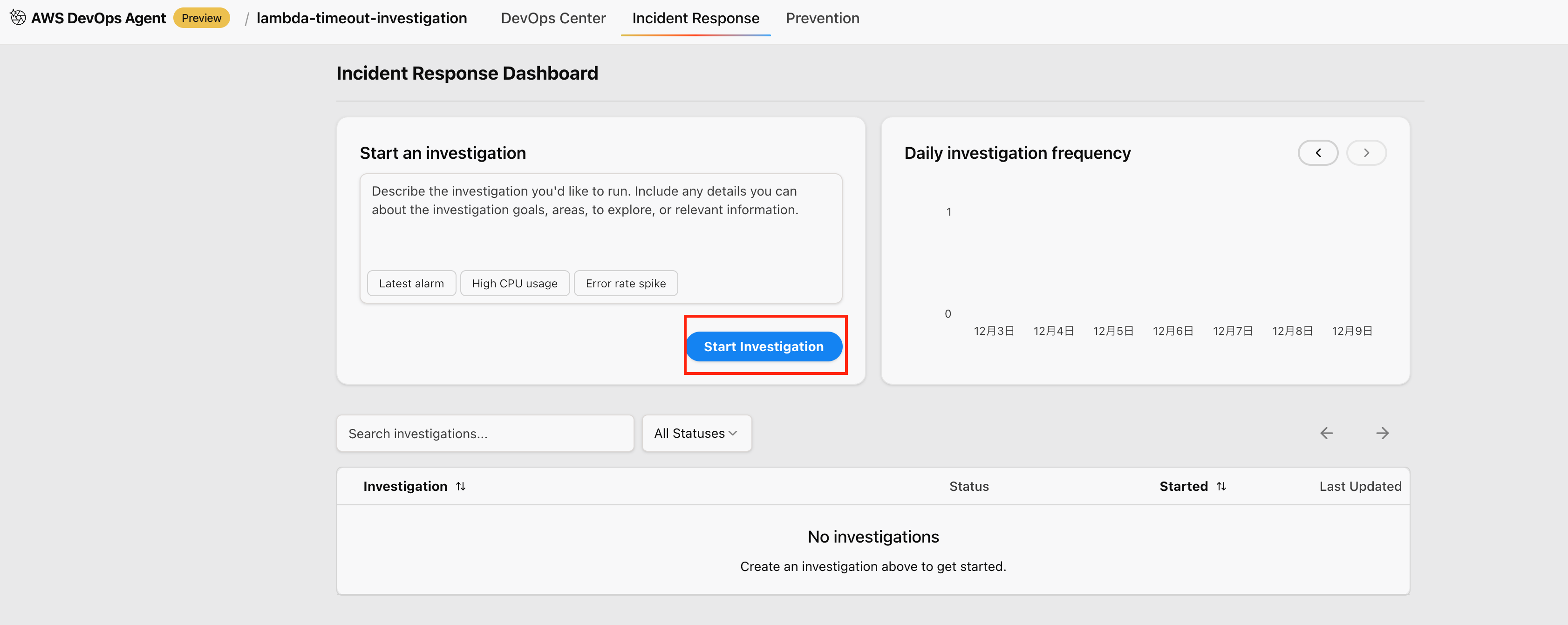The image size is (1568, 625).
Task: Click previous chart period chevron button
Action: [x=1318, y=153]
